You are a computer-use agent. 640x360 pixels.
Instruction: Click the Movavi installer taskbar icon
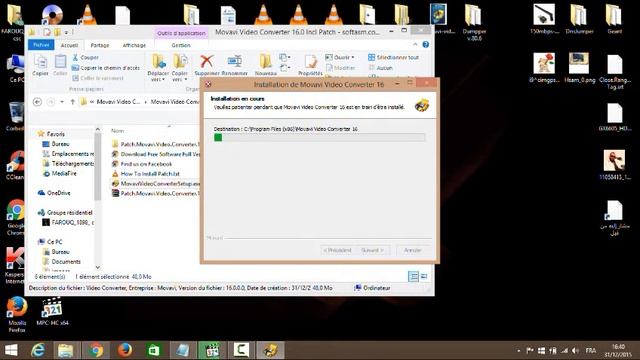coord(270,350)
